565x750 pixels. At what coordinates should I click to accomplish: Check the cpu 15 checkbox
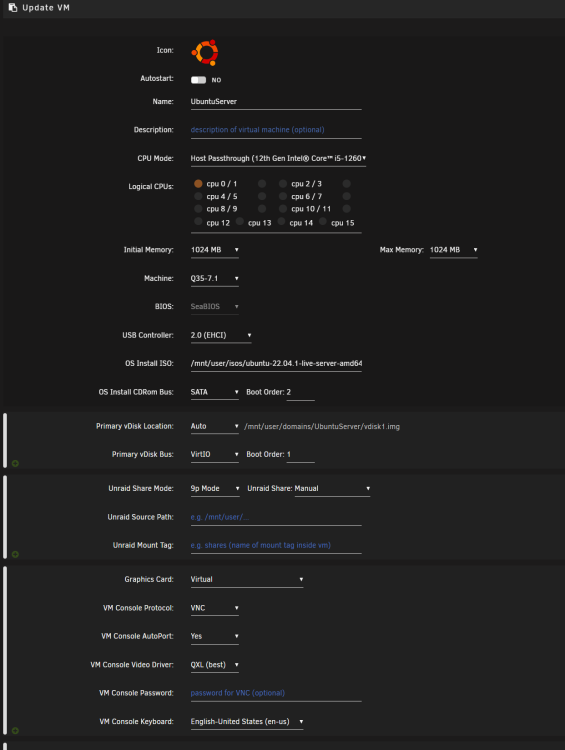pyautogui.click(x=323, y=221)
